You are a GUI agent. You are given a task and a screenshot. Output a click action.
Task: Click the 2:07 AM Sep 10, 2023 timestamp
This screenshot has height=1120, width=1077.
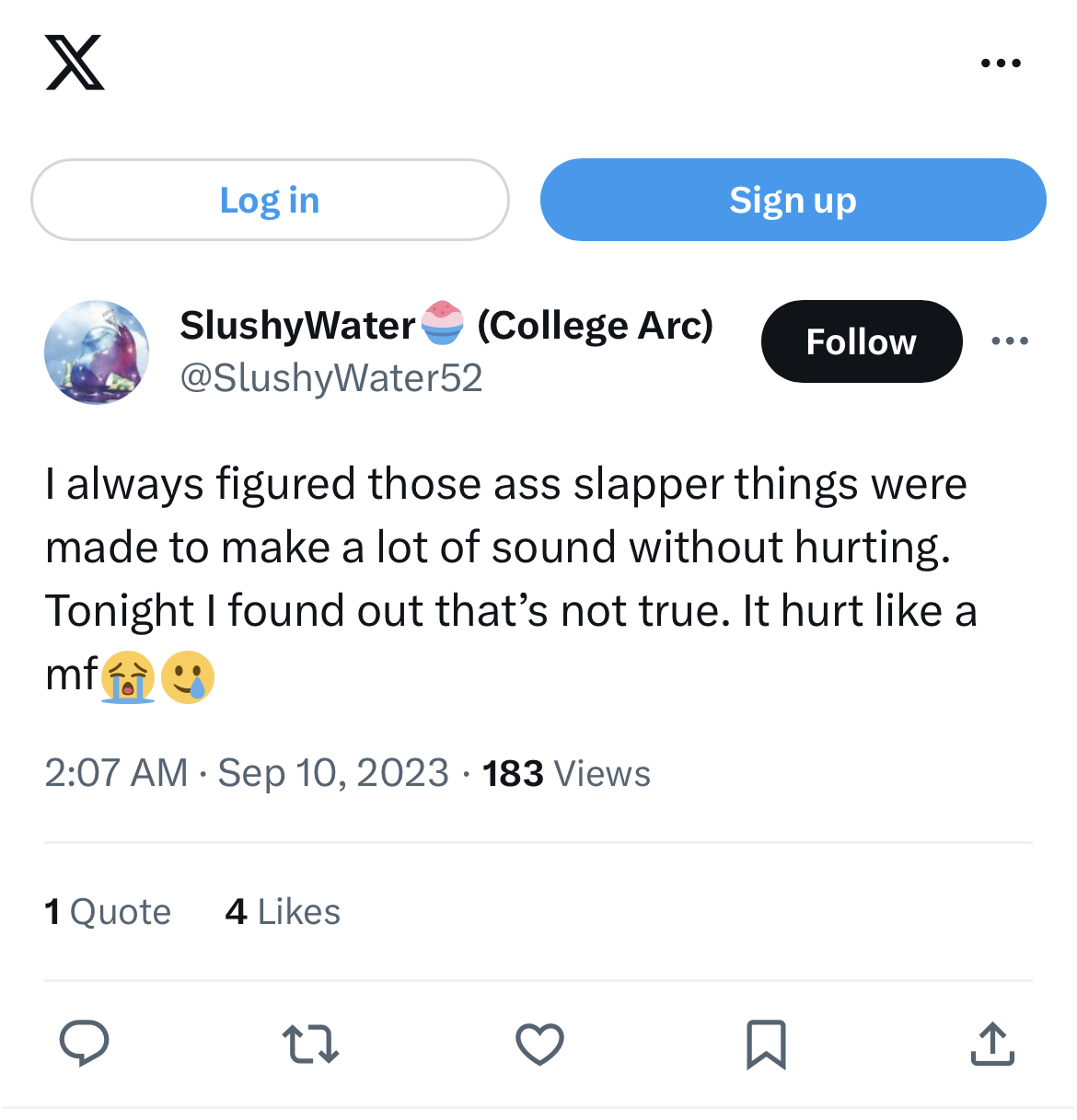pos(247,773)
